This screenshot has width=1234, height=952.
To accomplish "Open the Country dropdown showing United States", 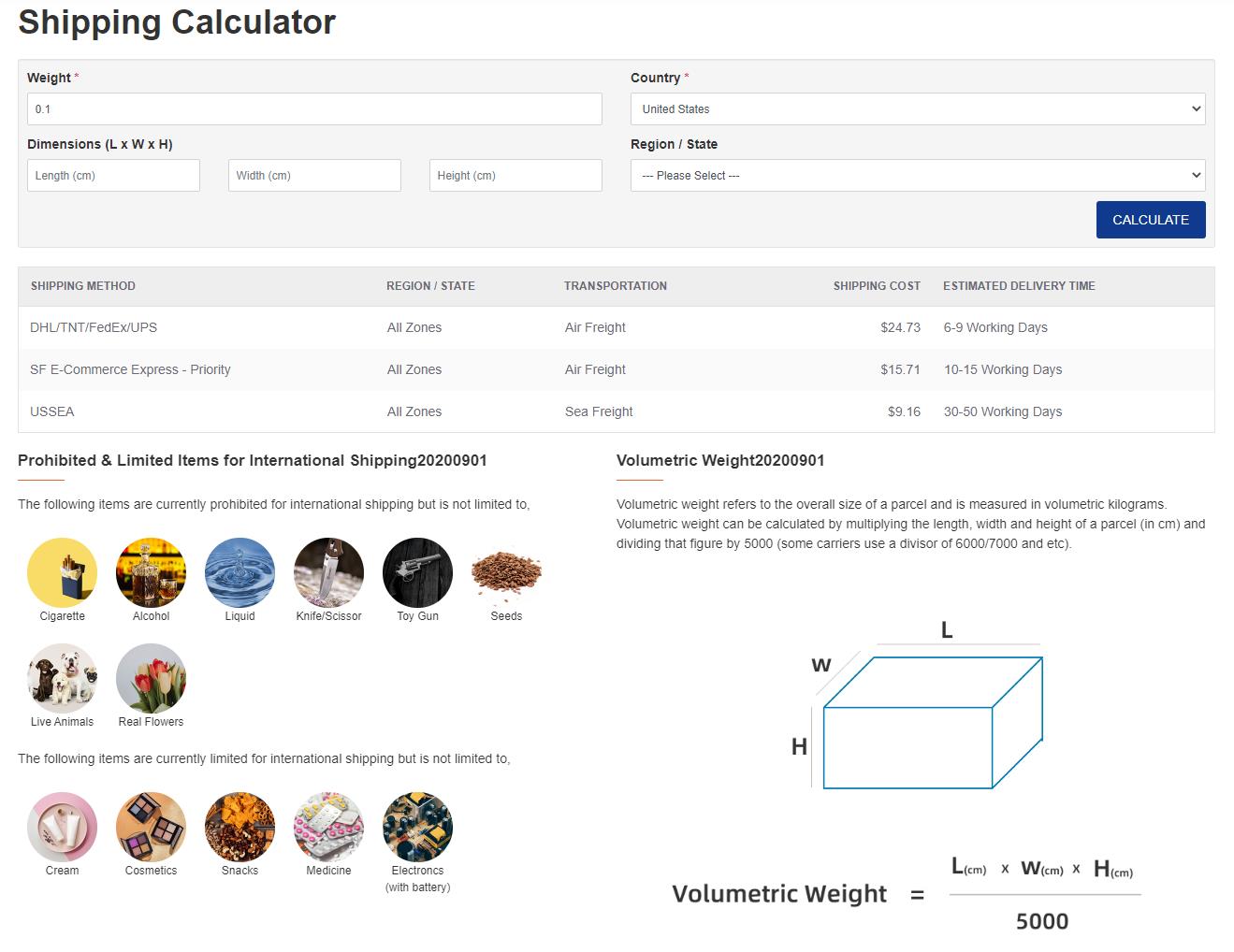I will point(918,109).
